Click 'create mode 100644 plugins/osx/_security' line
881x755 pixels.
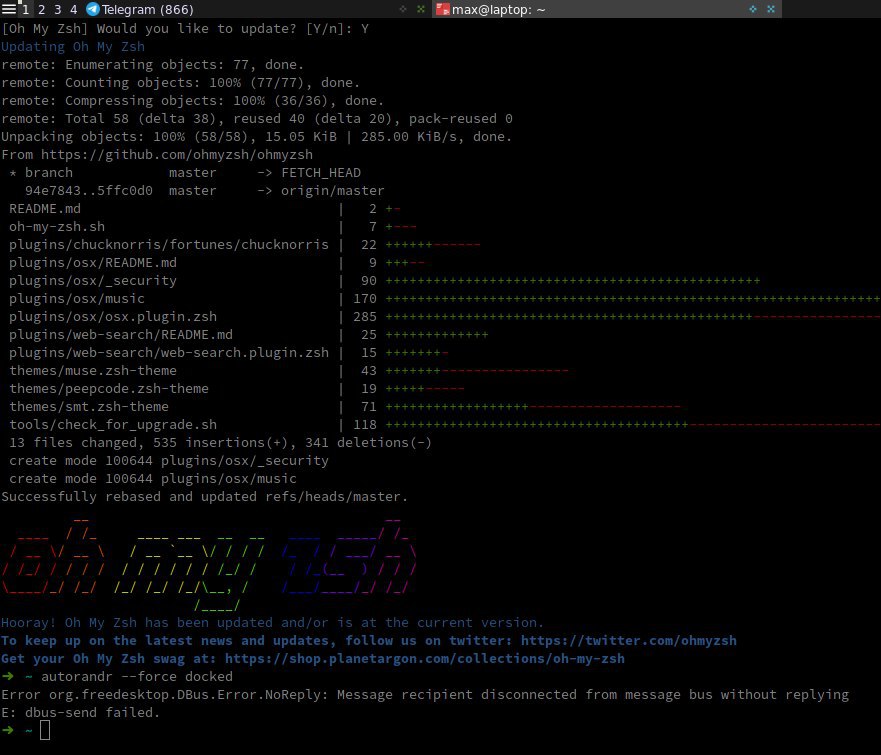(169, 460)
